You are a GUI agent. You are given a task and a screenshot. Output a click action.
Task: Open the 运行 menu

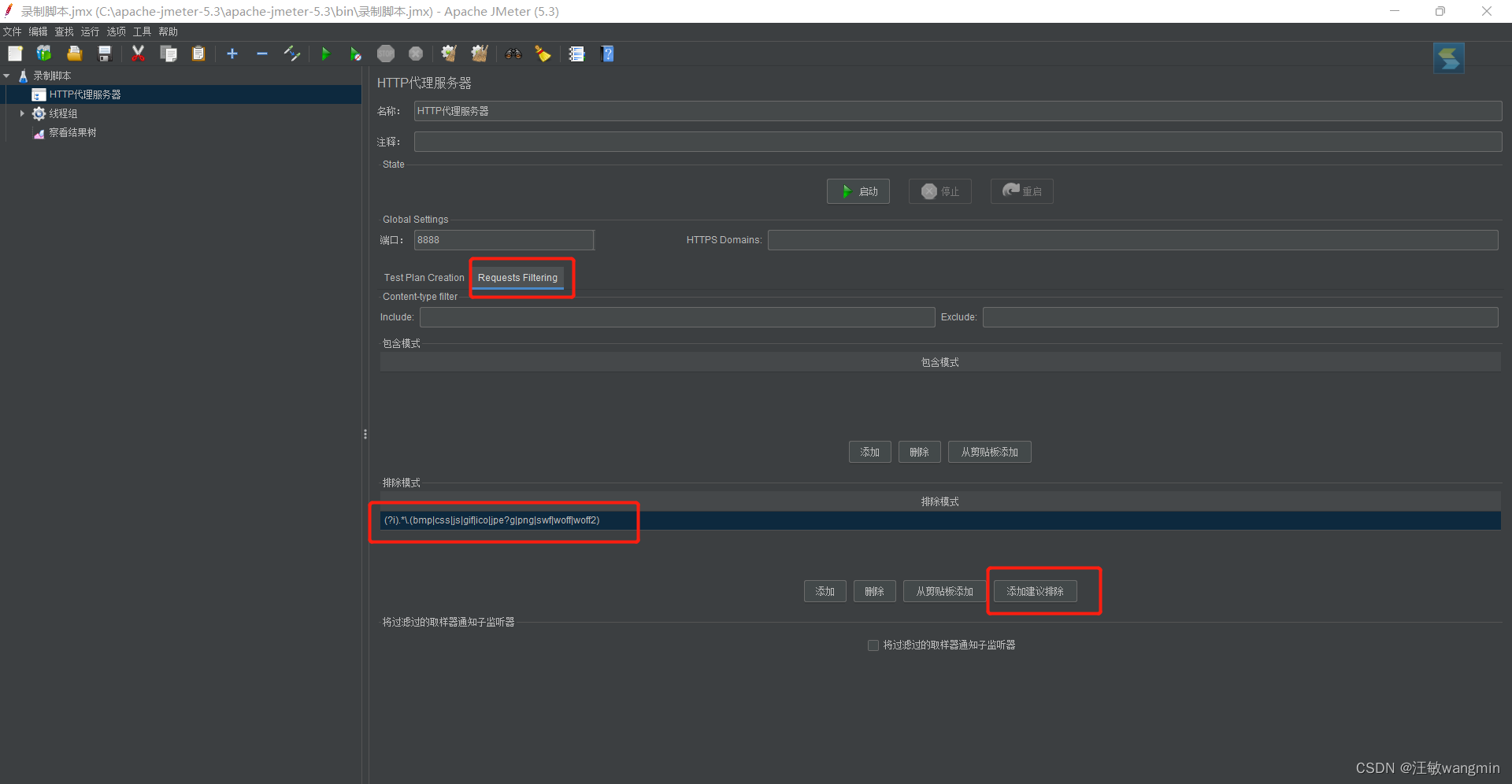[x=90, y=31]
